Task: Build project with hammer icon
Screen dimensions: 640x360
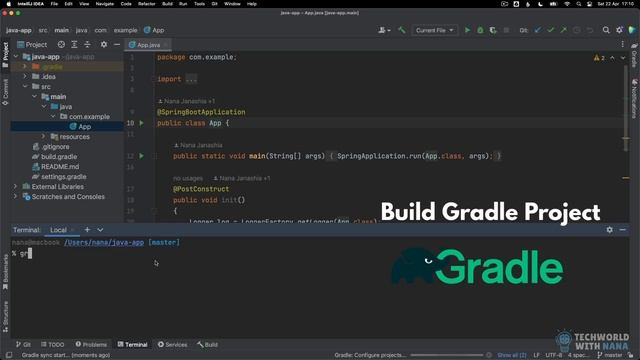Action: 402,30
